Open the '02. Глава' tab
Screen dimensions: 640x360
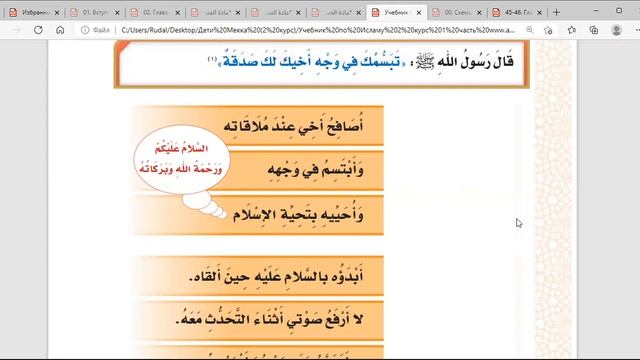click(x=156, y=13)
